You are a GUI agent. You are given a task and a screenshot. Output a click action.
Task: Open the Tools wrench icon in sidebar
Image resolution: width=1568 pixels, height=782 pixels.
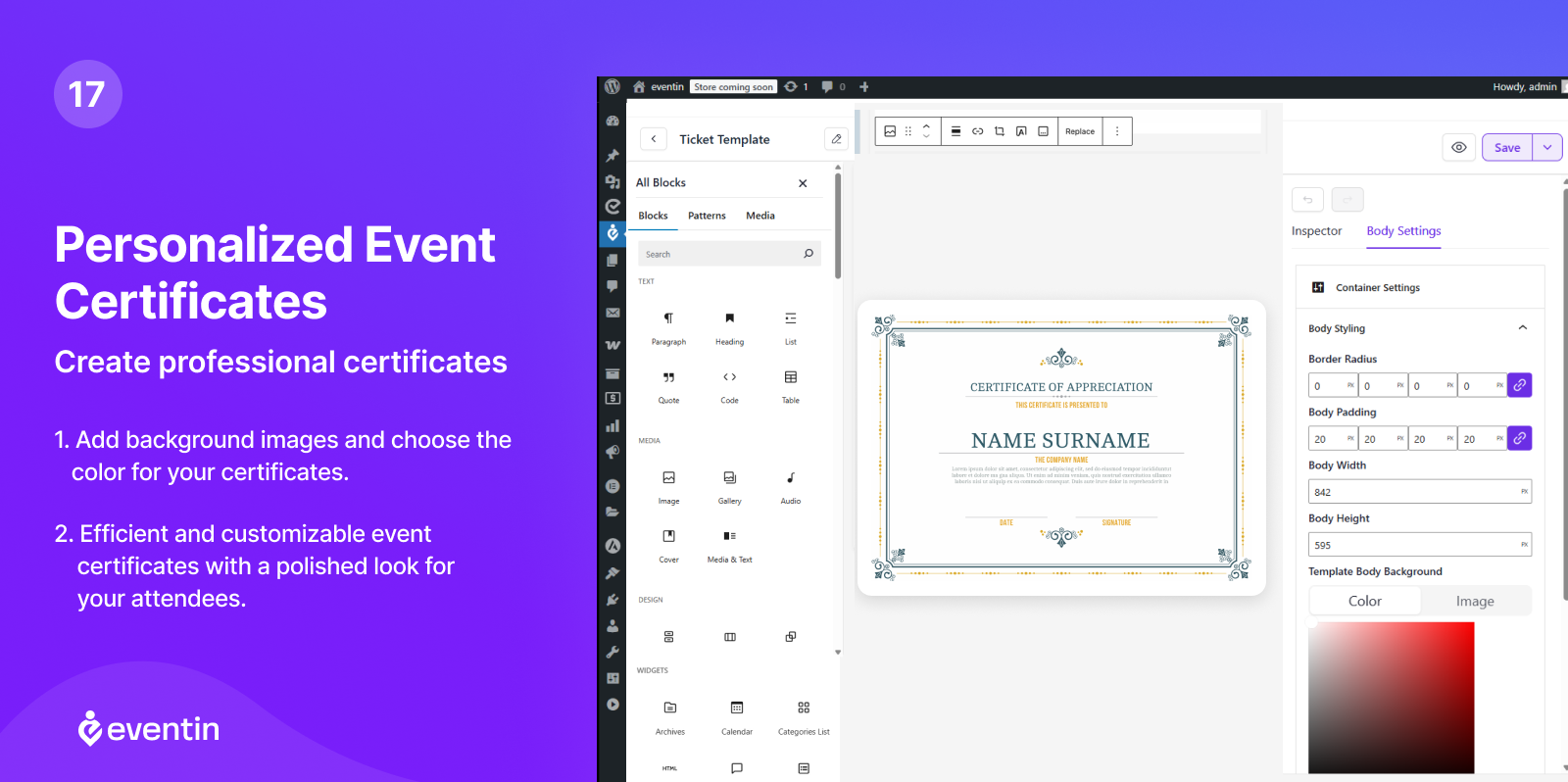612,652
